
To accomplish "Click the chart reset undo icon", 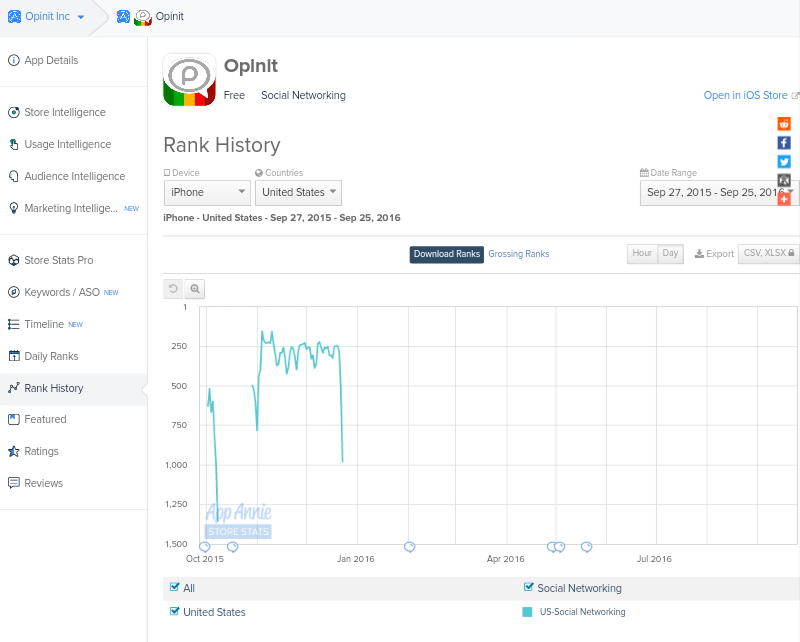I will click(173, 289).
